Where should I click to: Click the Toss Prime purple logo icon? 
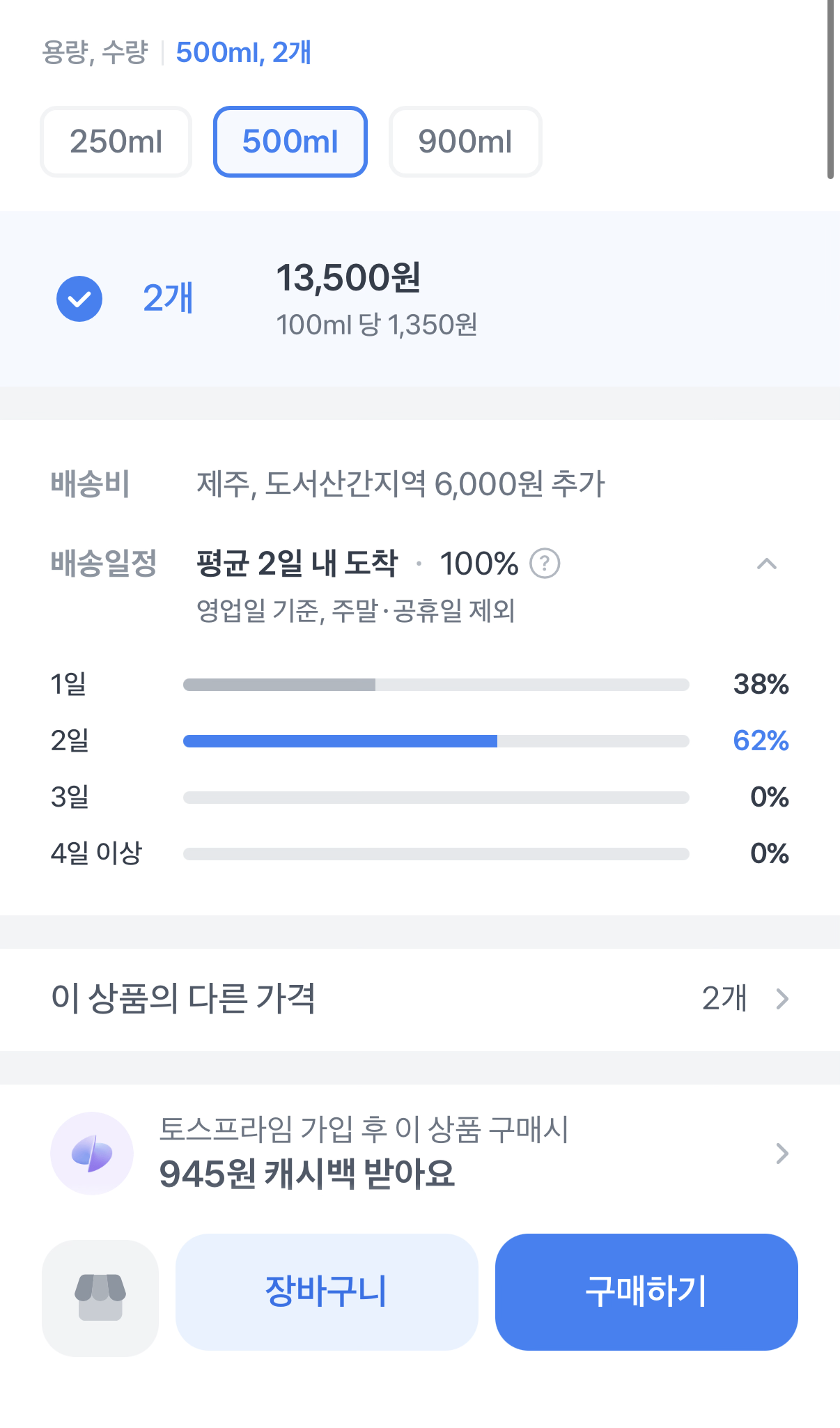coord(92,1153)
